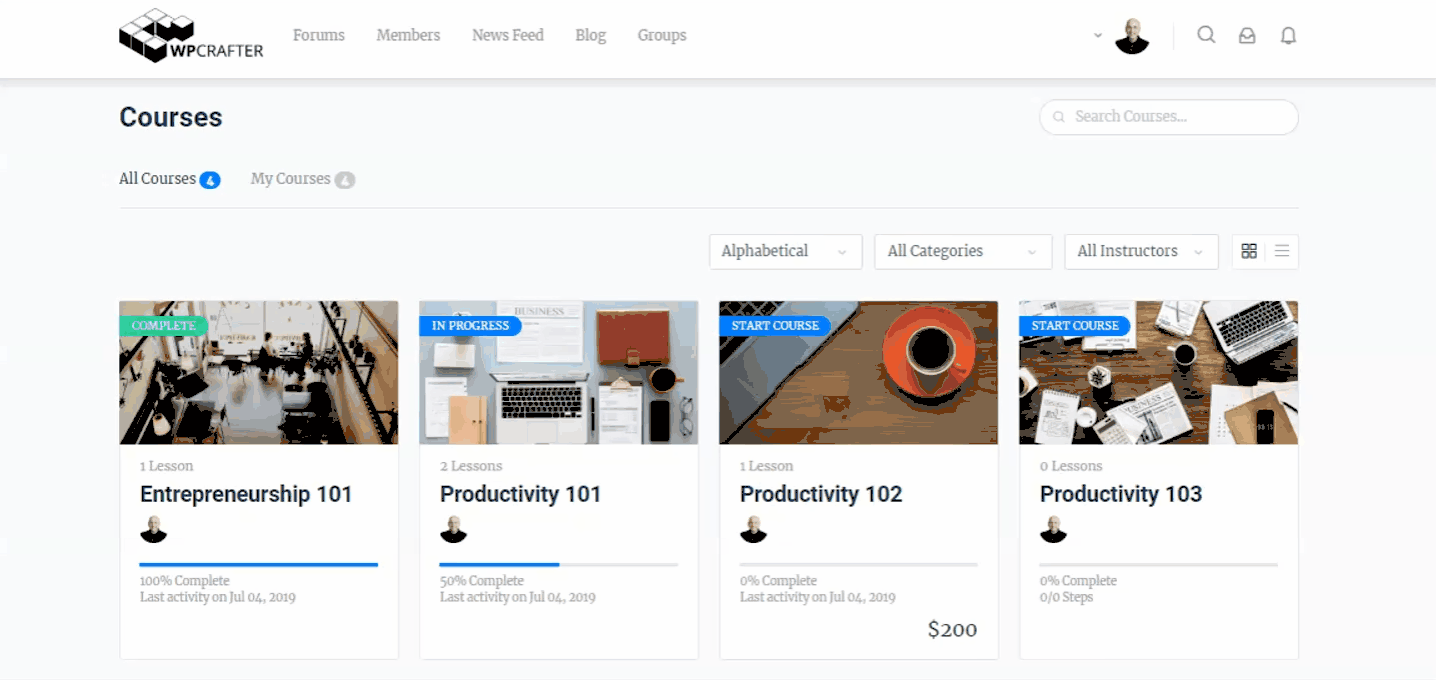Viewport: 1436px width, 680px height.
Task: Open Productivity 103 course title
Action: (x=1121, y=494)
